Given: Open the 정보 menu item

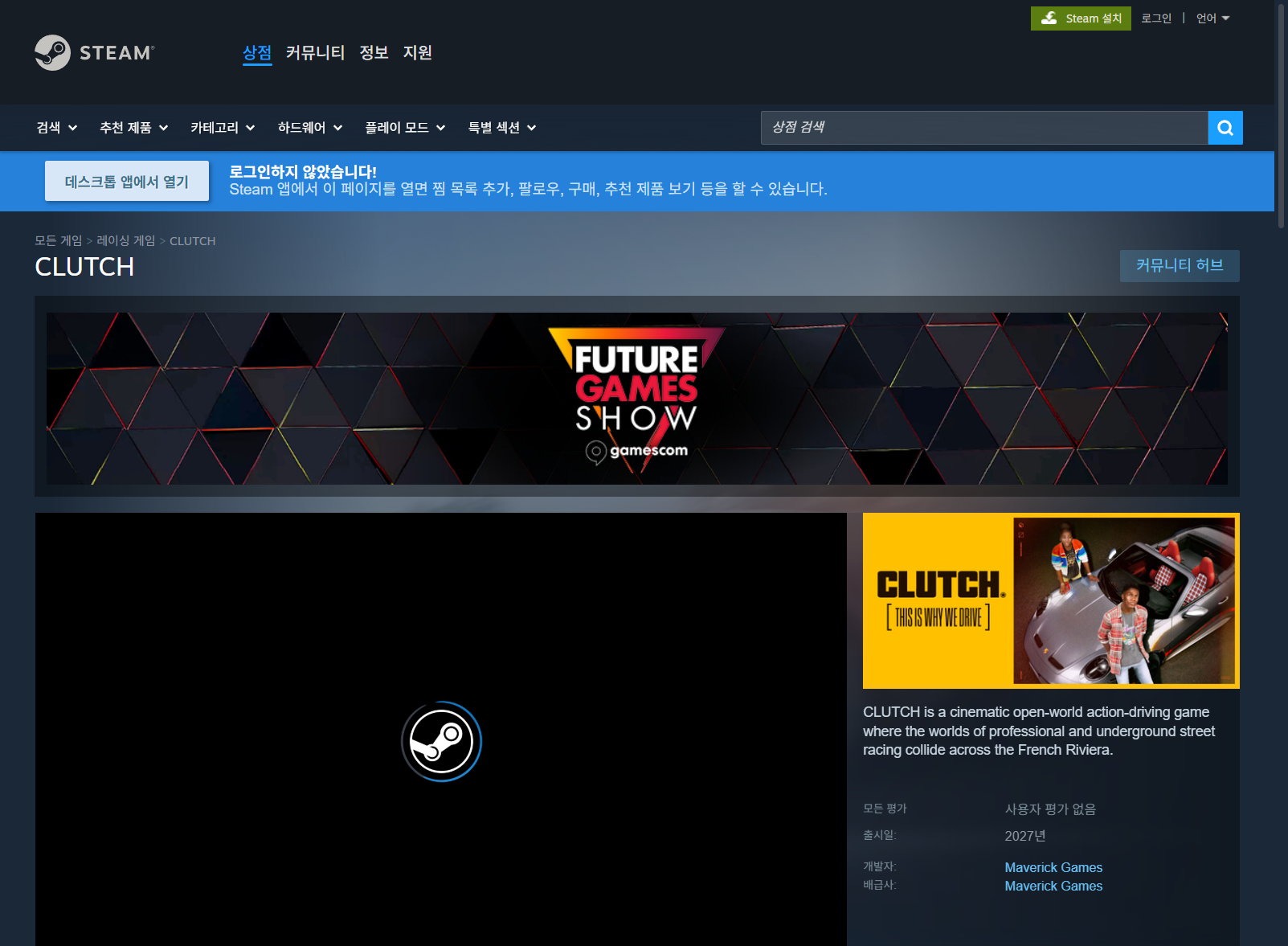Looking at the screenshot, I should pos(374,53).
